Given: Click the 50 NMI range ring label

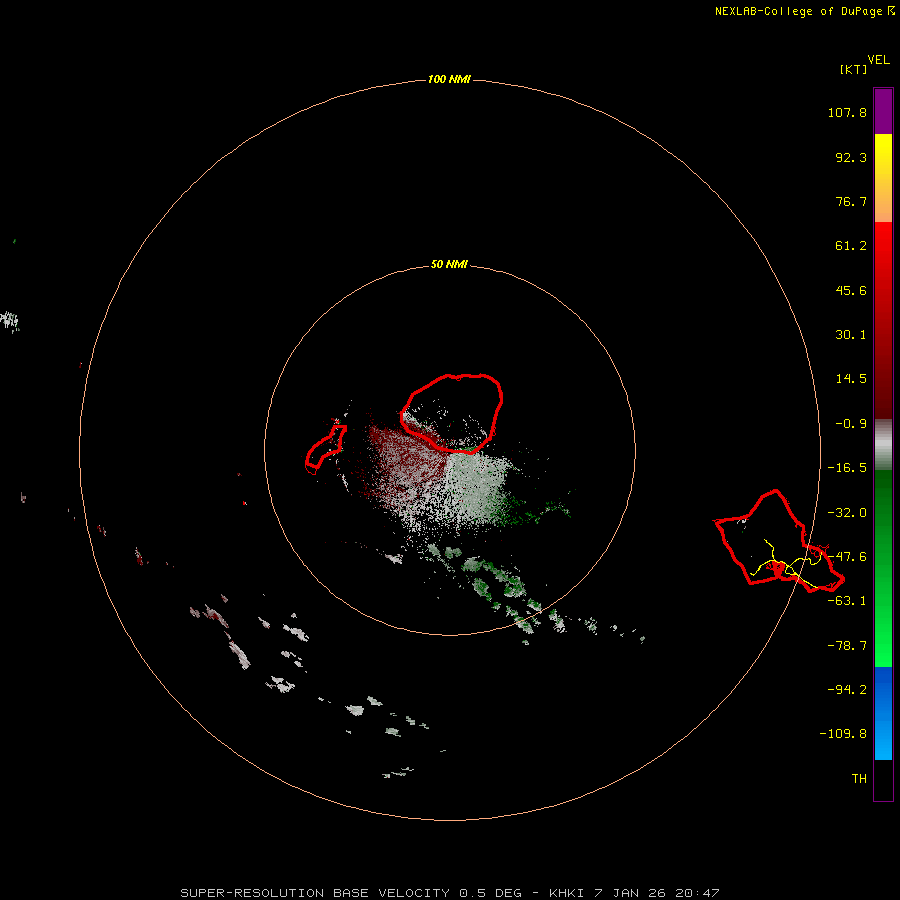Looking at the screenshot, I should pos(449,264).
